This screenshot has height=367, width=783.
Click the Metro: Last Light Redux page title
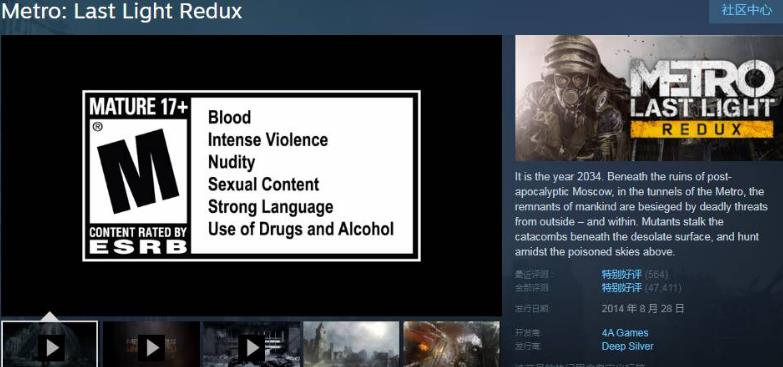[121, 11]
